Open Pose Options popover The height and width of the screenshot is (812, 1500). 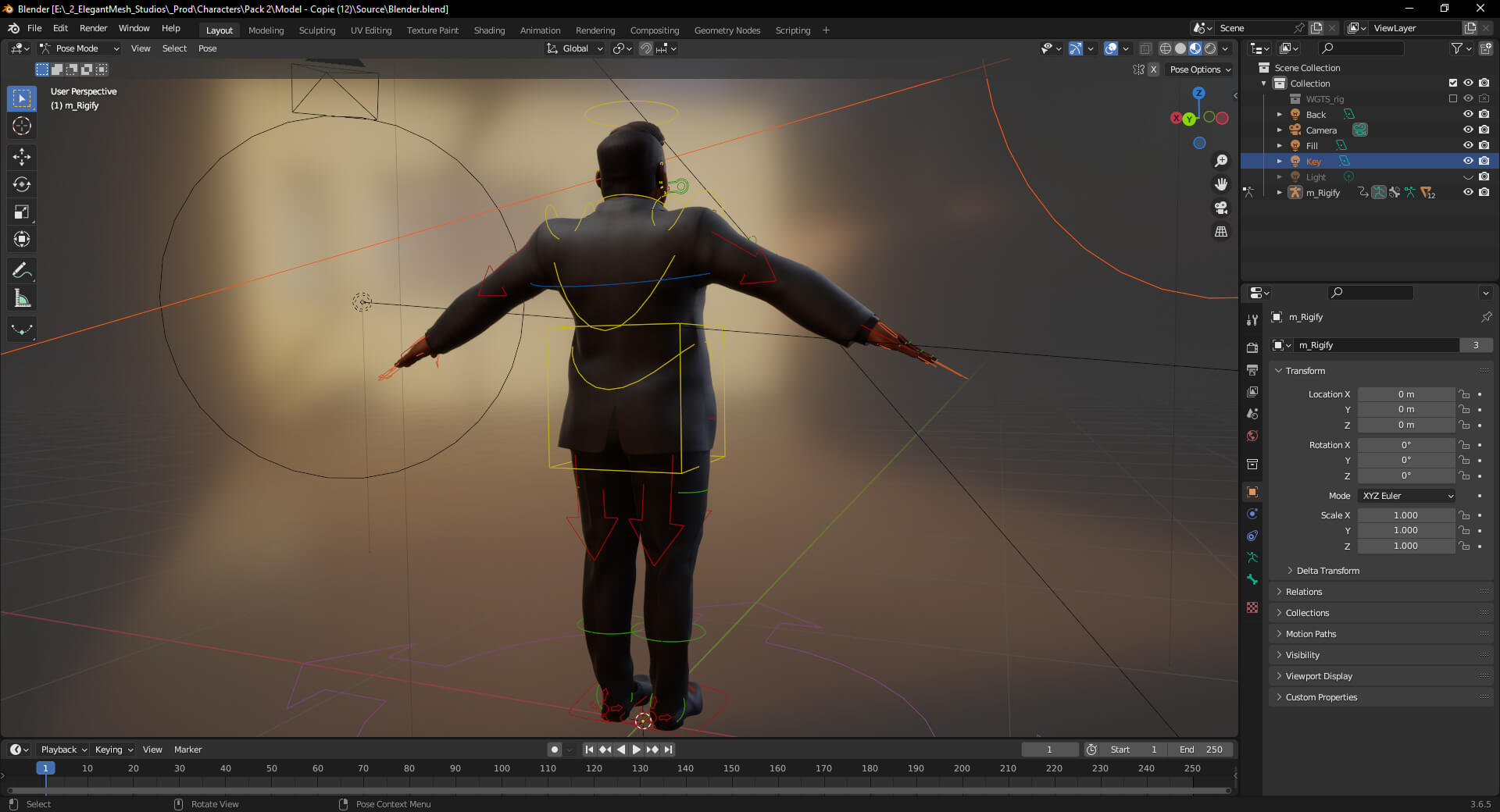tap(1199, 69)
